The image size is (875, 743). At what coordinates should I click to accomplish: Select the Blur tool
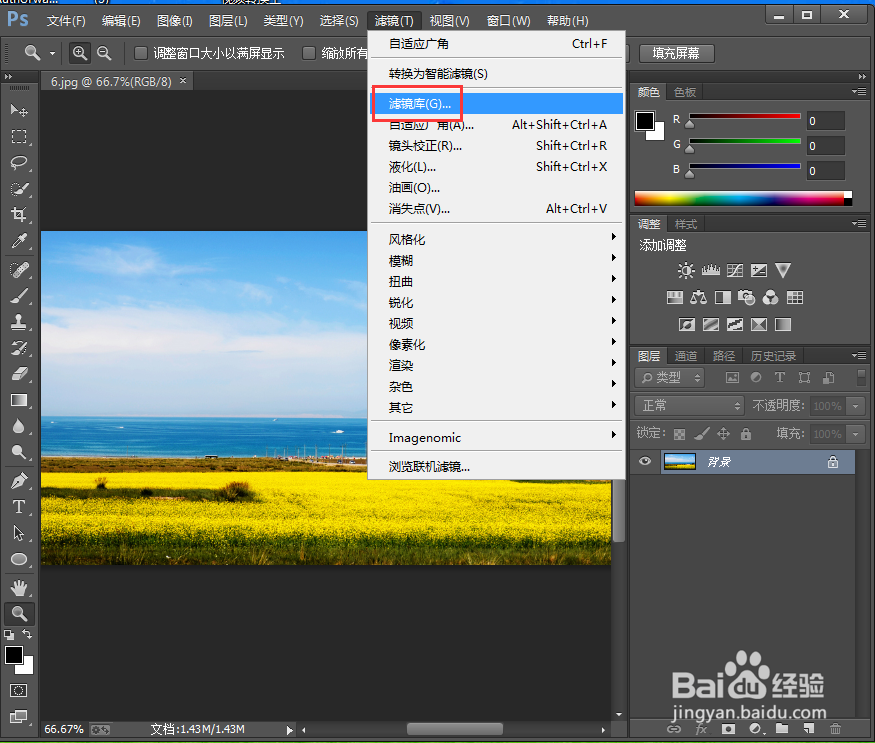[19, 426]
